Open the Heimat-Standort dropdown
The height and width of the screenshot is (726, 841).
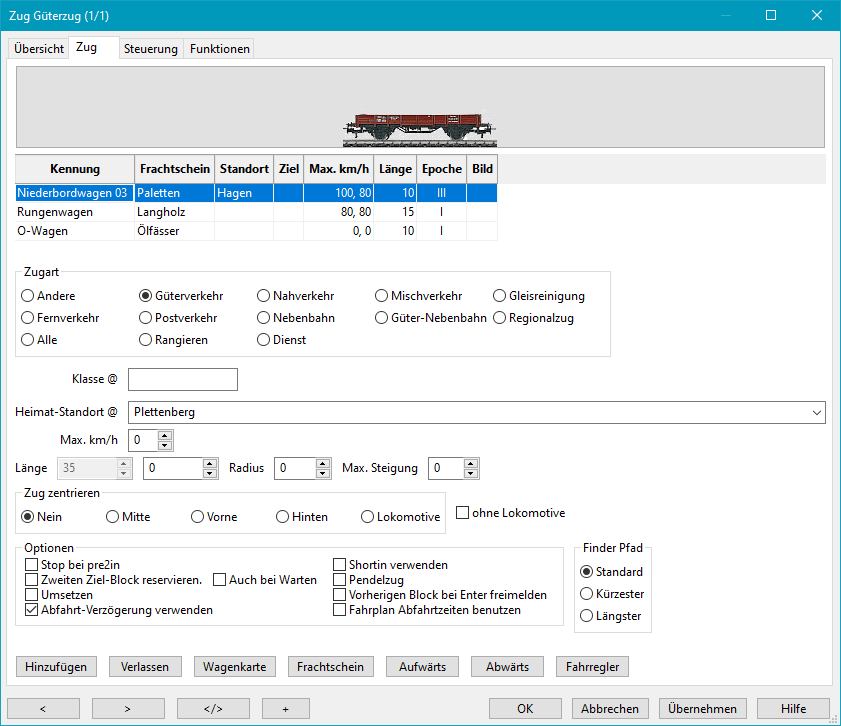816,412
